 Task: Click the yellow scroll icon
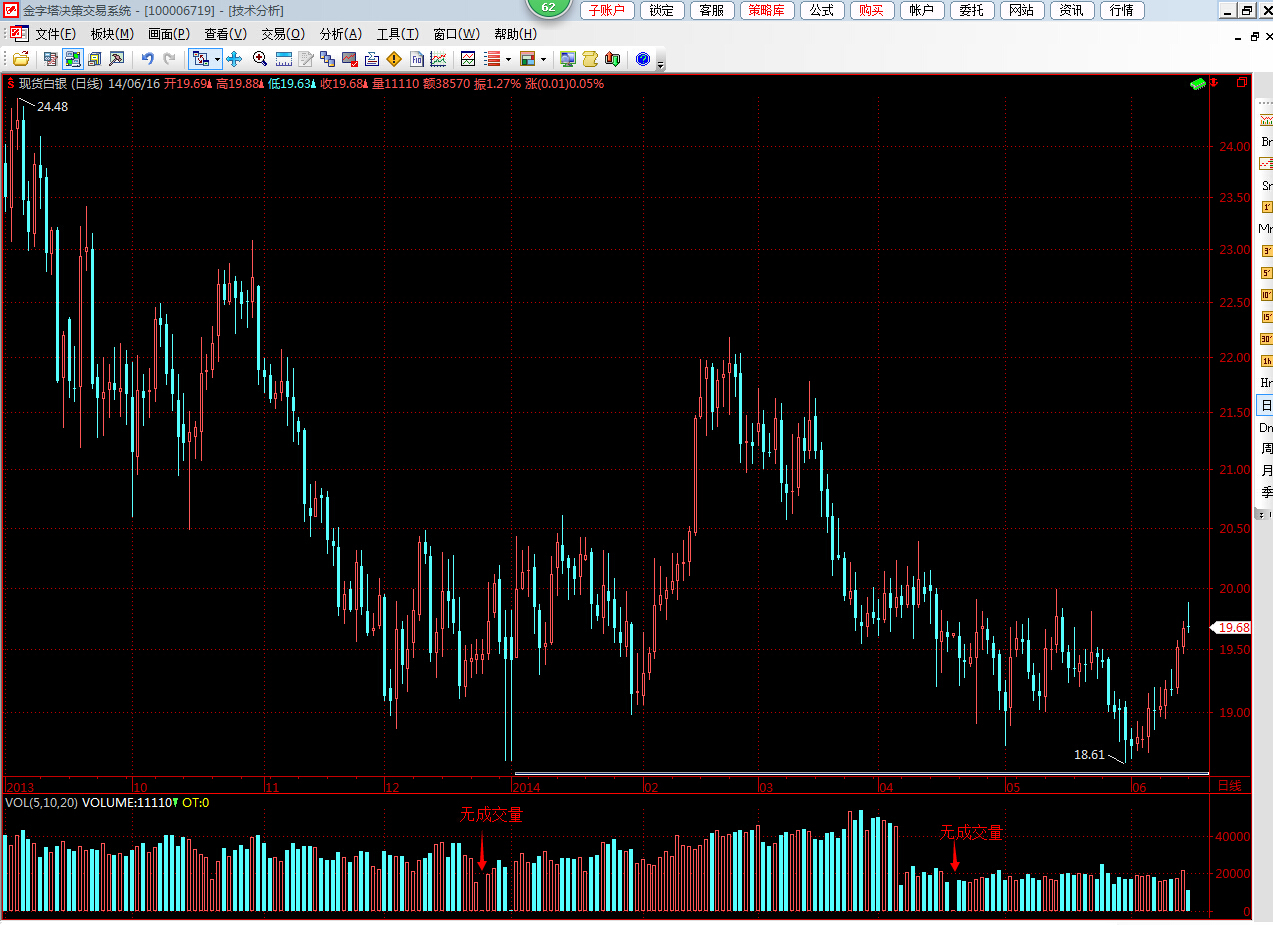click(x=590, y=59)
